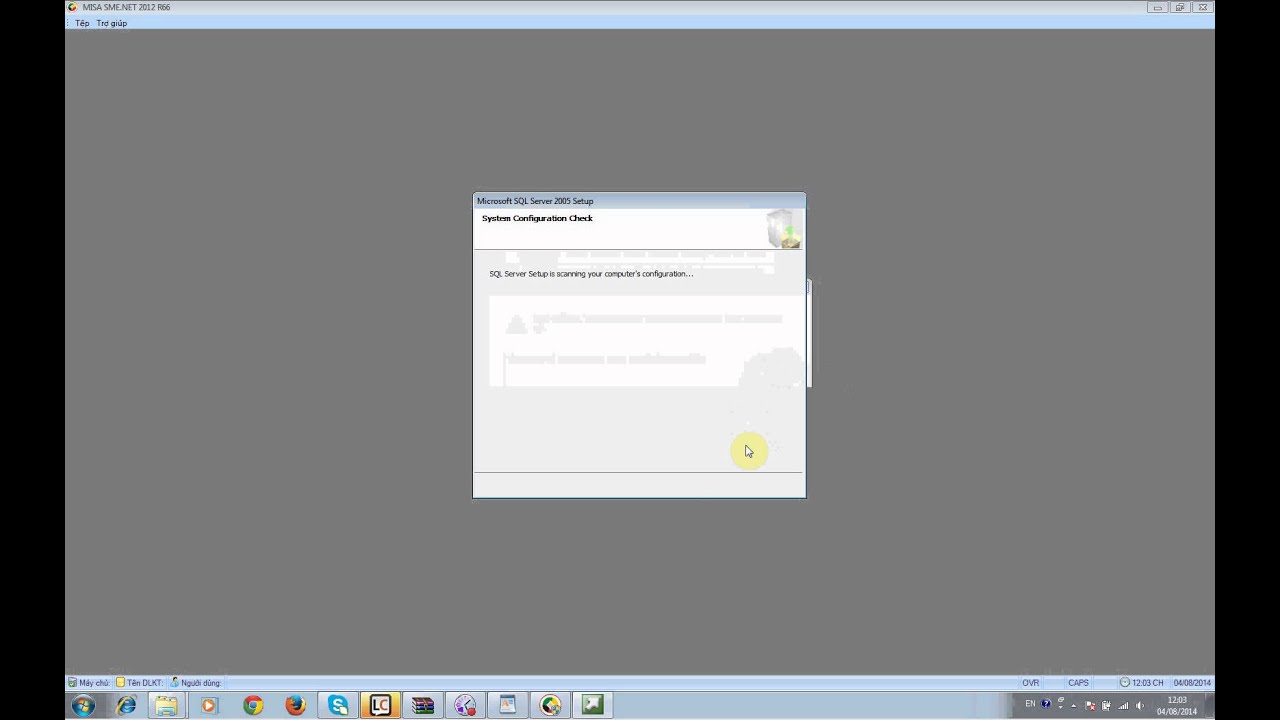Click the Tên DLKT database icon in status bar
1280x720 pixels.
120,683
